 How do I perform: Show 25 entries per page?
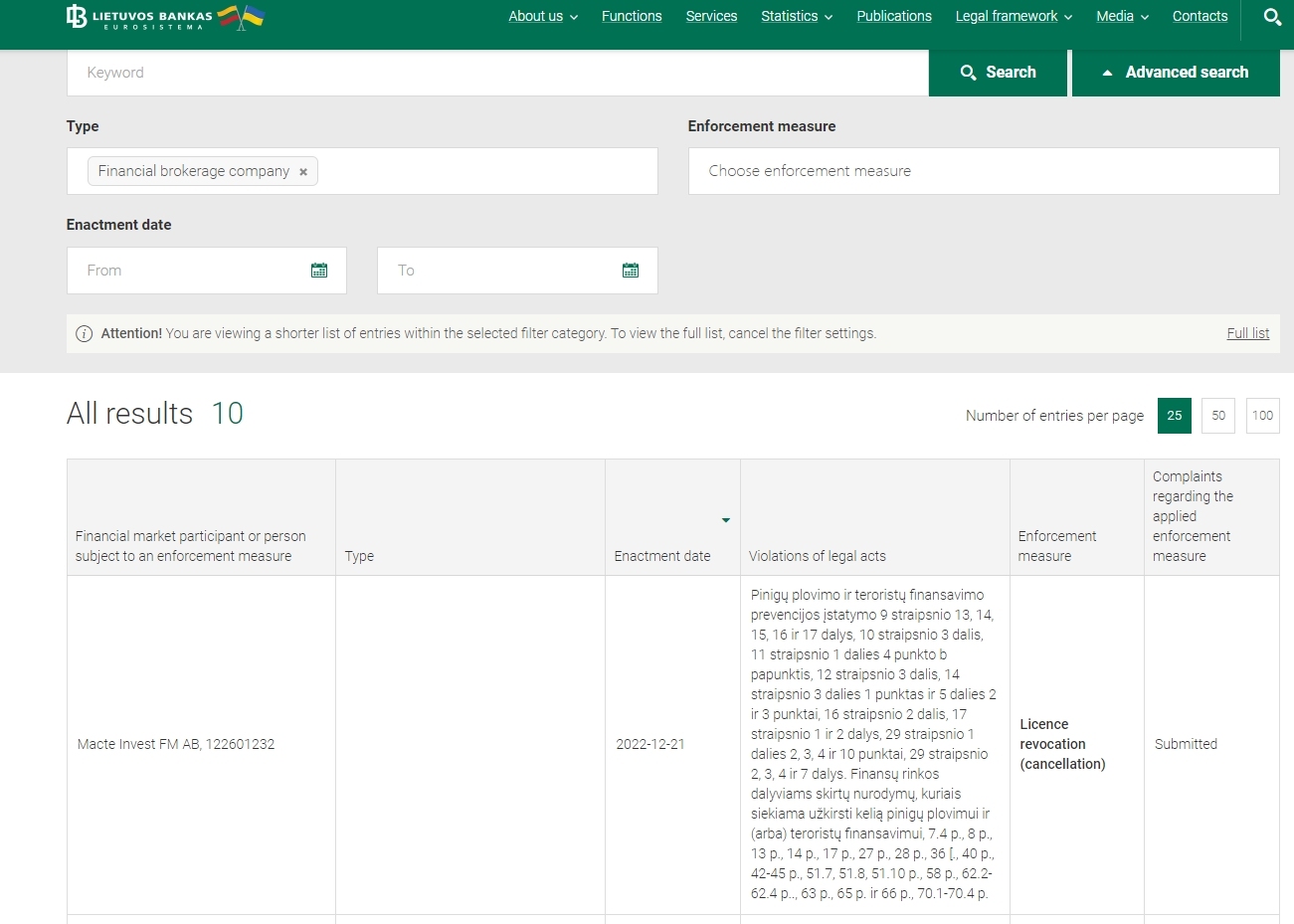tap(1174, 416)
